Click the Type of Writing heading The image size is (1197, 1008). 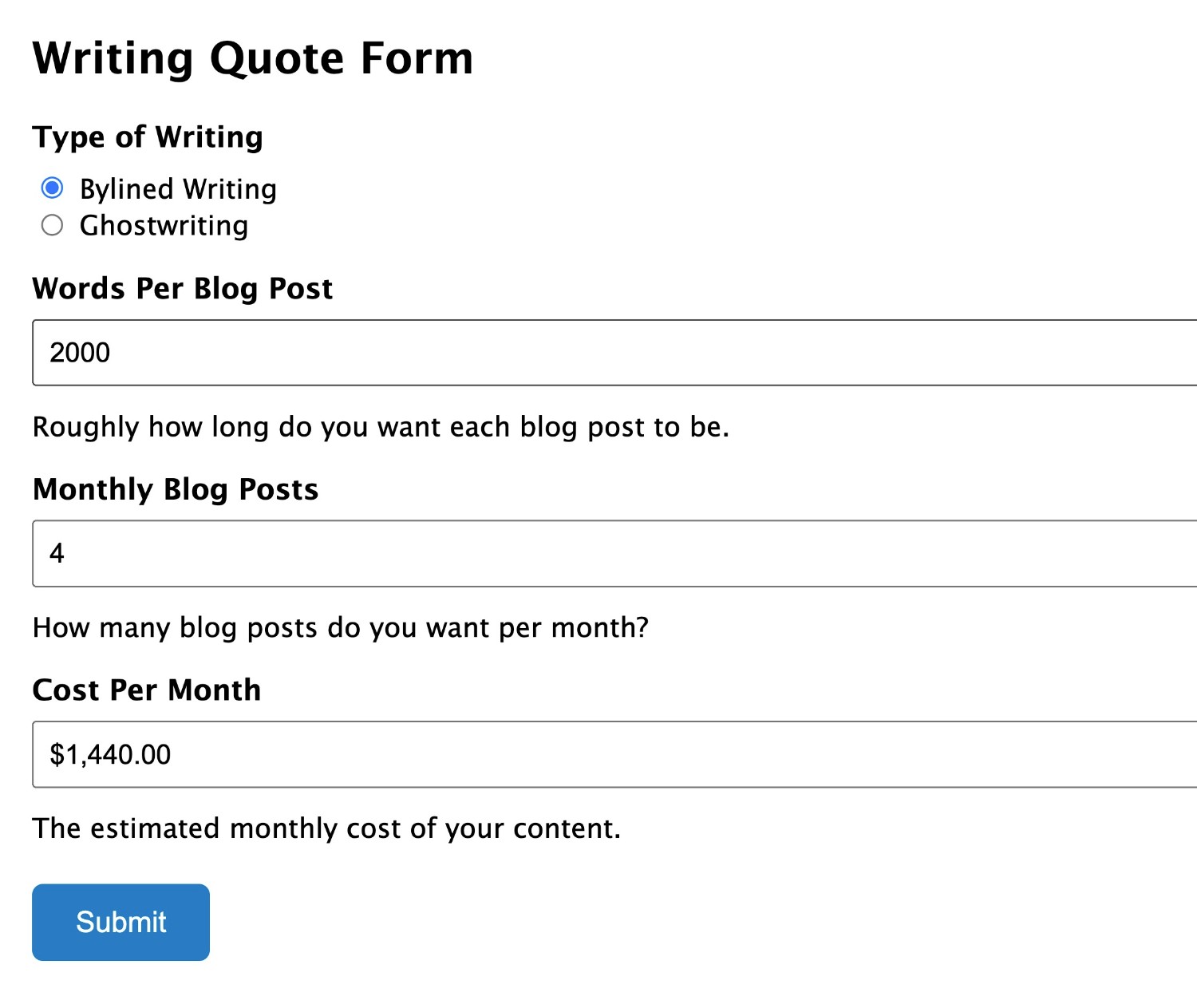tap(148, 136)
